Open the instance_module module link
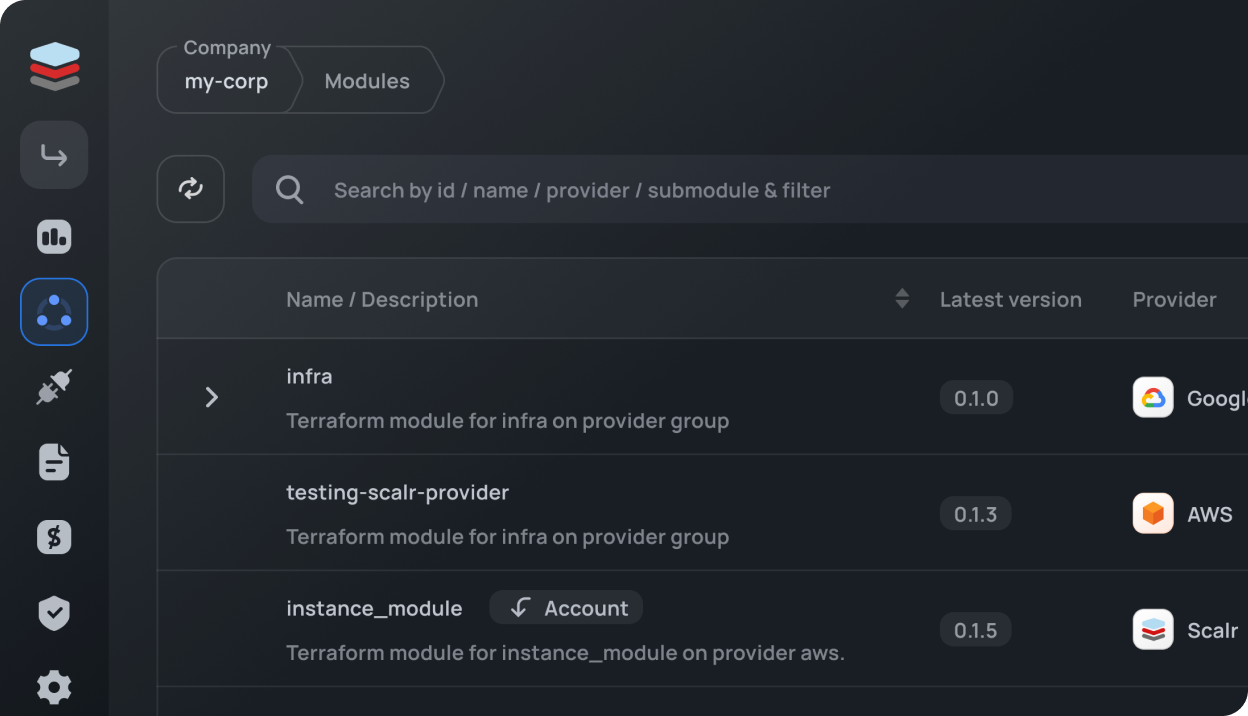Image resolution: width=1248 pixels, height=716 pixels. point(374,608)
